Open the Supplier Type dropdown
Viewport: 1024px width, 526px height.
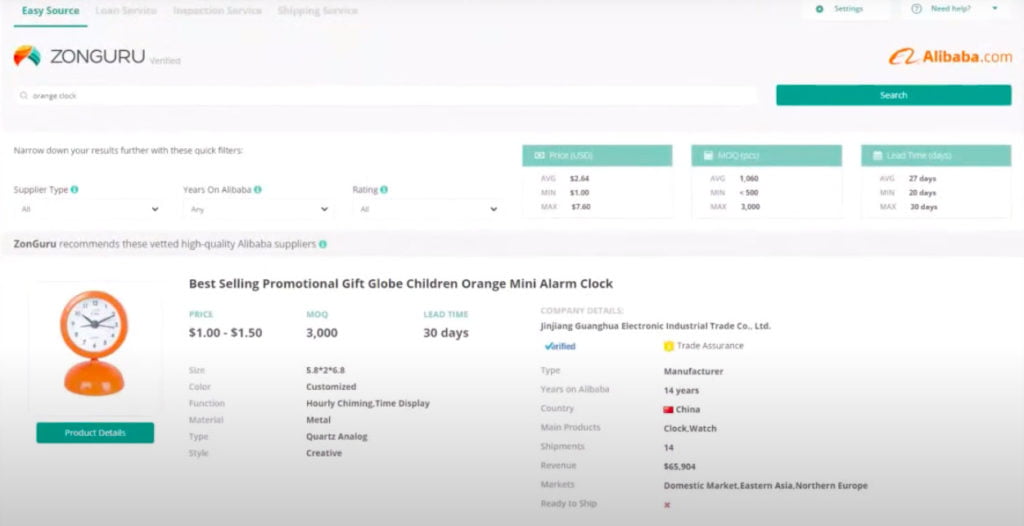[88, 209]
